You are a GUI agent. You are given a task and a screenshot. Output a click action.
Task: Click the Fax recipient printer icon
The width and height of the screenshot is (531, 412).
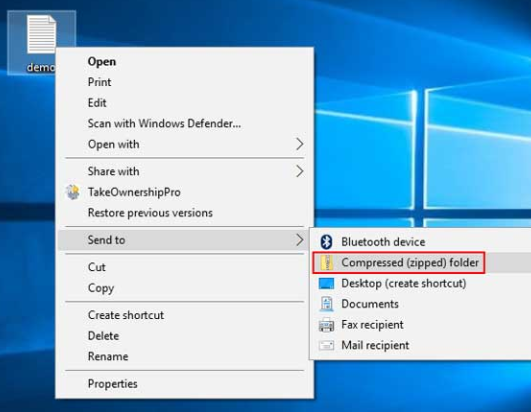[x=326, y=325]
